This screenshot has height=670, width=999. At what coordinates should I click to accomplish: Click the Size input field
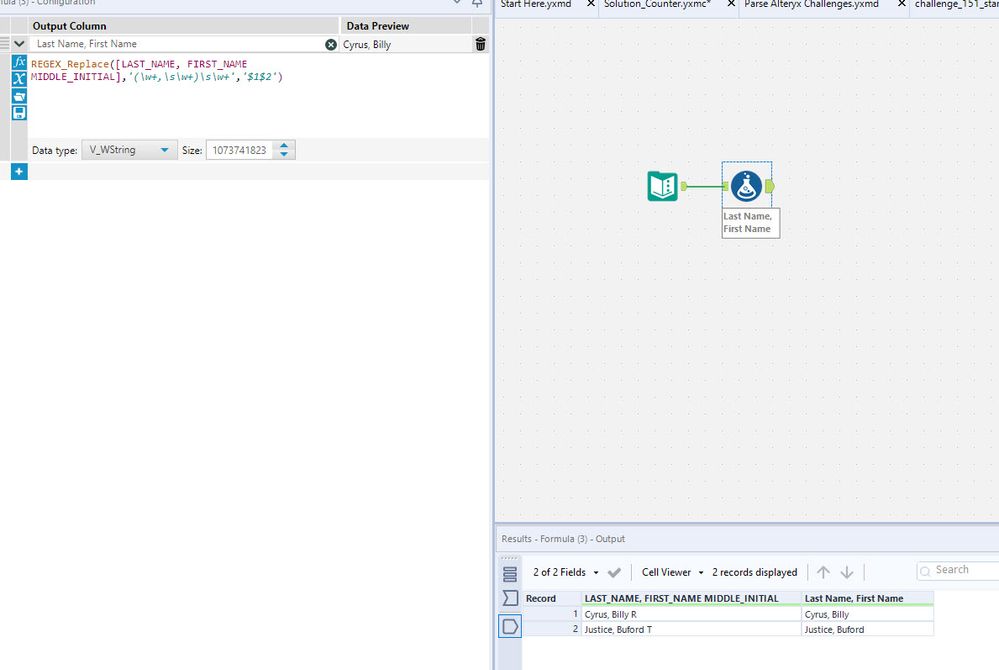click(241, 150)
